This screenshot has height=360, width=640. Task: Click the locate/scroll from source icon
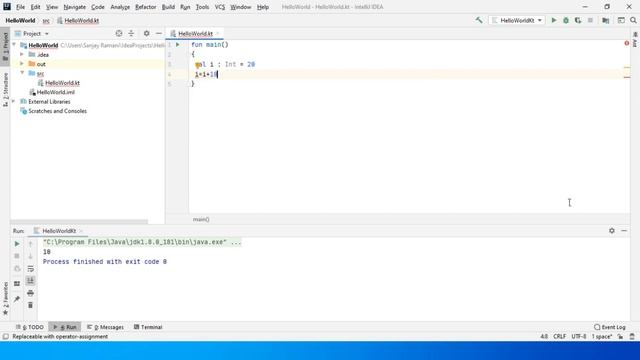pos(119,33)
